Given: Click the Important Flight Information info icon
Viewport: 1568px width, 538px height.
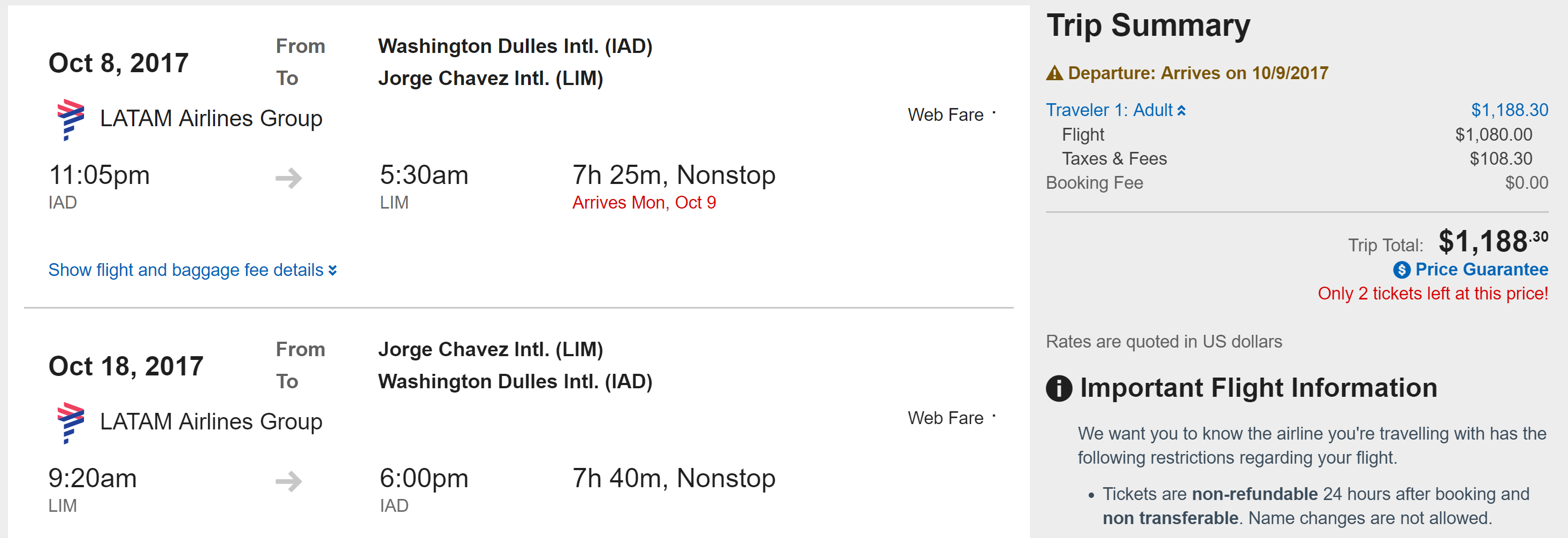Looking at the screenshot, I should pos(1059,388).
